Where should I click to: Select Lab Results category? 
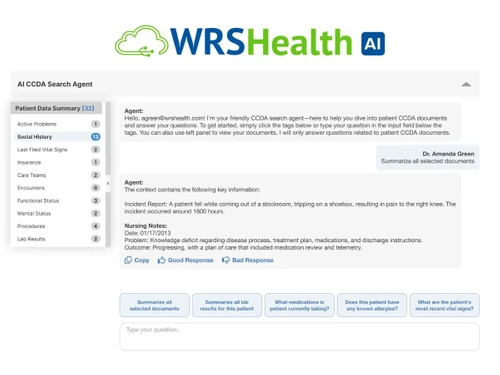(59, 239)
